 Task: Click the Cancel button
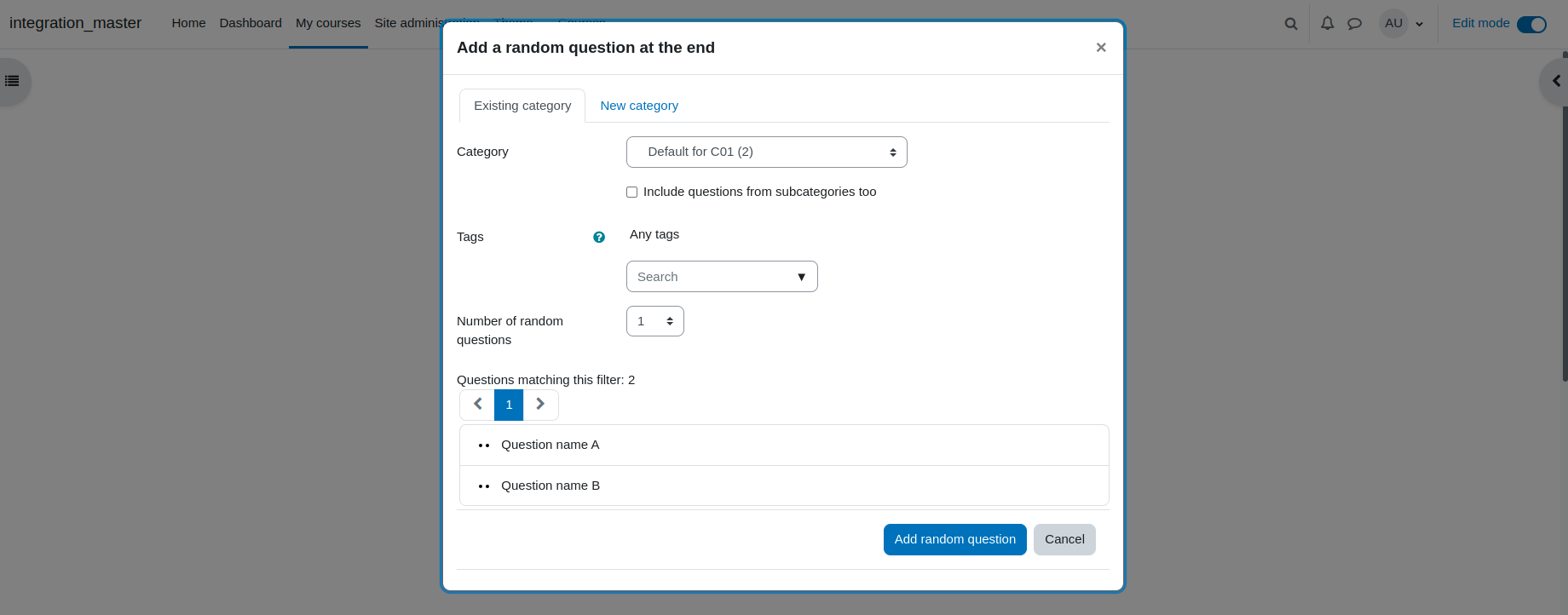click(1064, 539)
